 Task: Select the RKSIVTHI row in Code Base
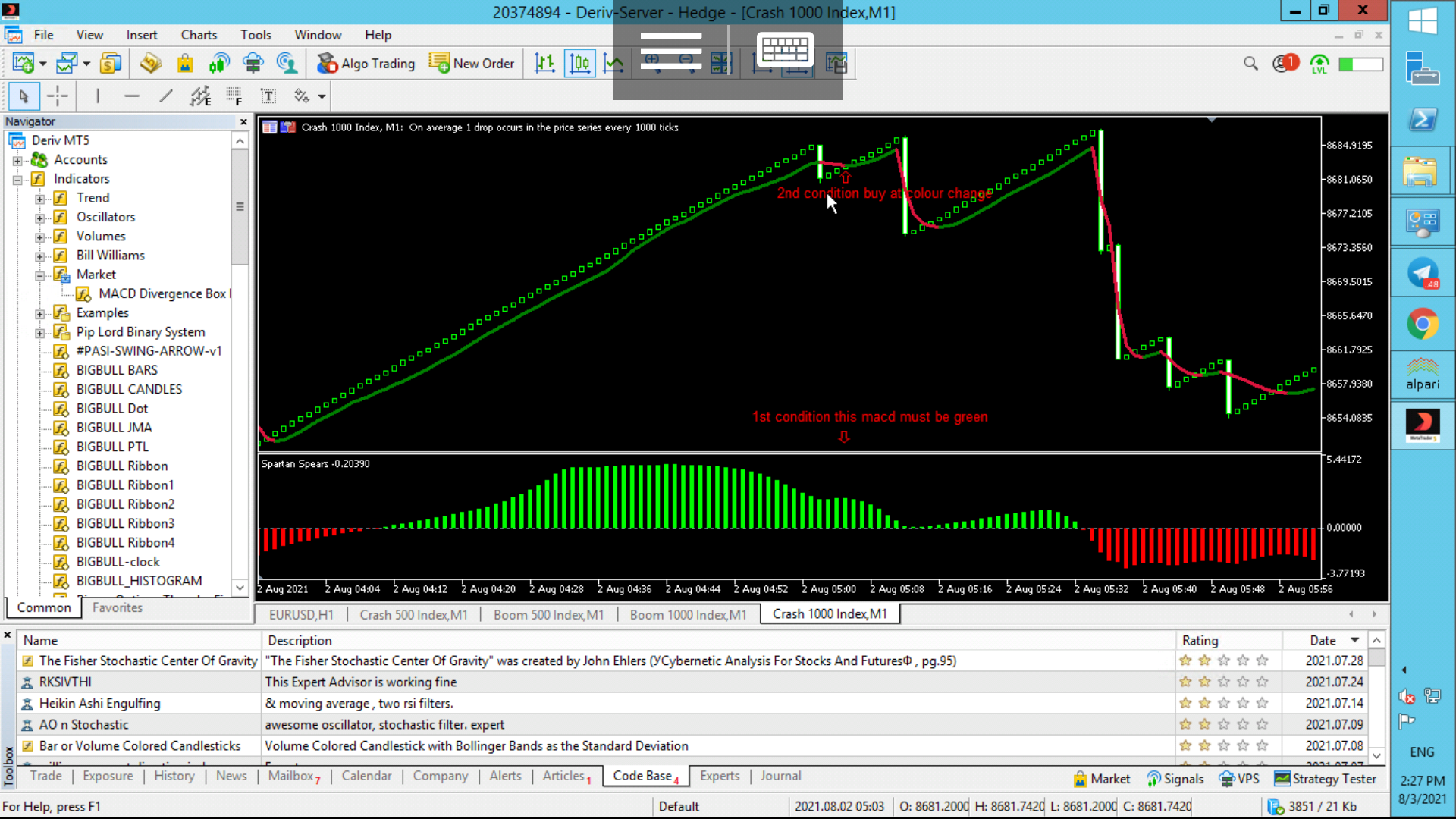click(596, 682)
